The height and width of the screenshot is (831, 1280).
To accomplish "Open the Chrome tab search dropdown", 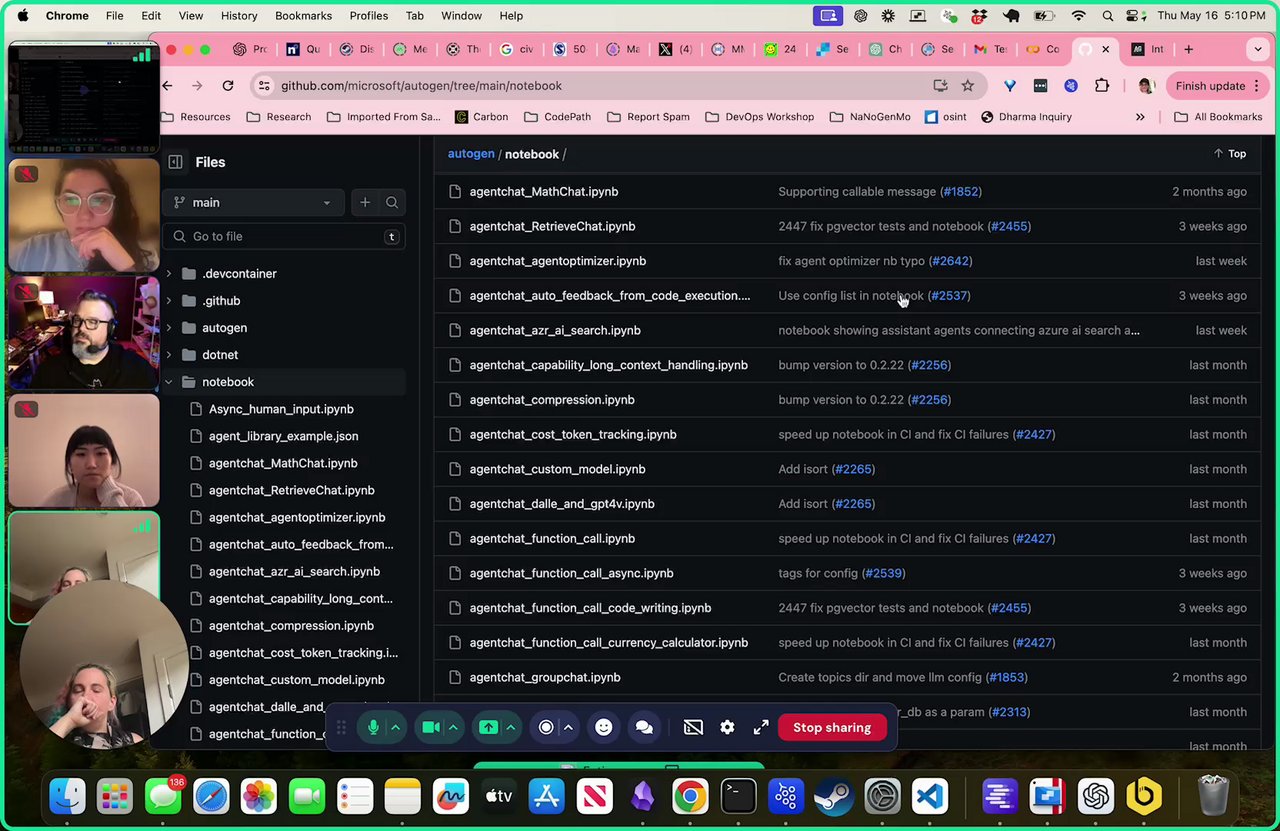I will coord(1258,49).
